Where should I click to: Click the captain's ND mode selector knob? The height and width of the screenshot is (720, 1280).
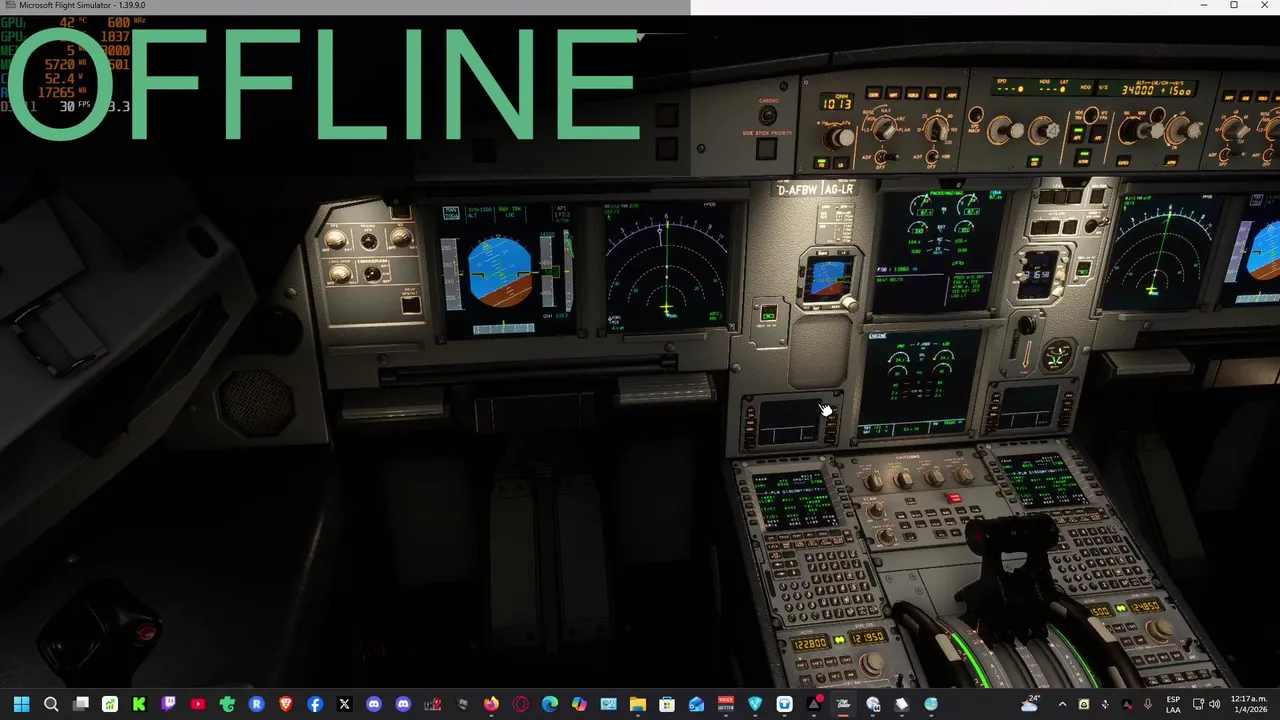[885, 129]
